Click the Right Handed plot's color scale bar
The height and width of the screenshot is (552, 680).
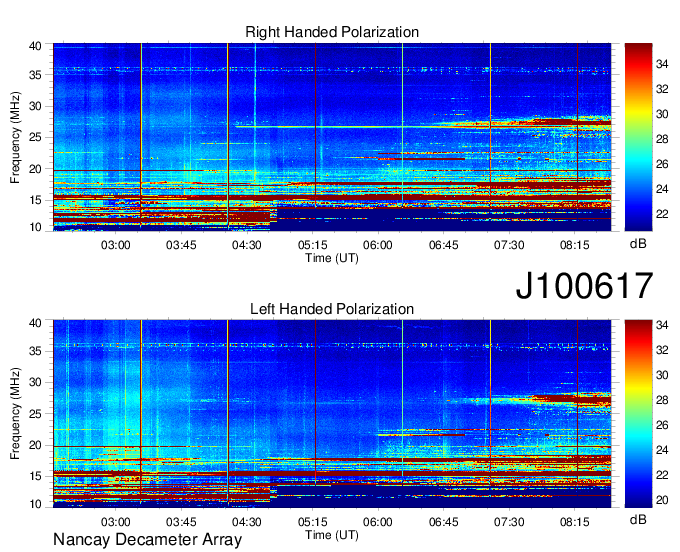[638, 137]
